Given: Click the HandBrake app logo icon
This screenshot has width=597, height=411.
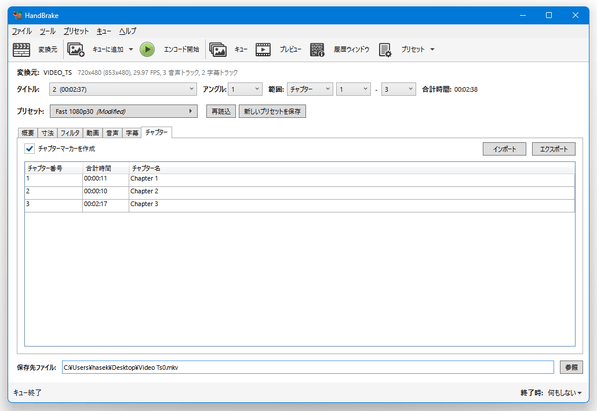Looking at the screenshot, I should click(x=17, y=15).
